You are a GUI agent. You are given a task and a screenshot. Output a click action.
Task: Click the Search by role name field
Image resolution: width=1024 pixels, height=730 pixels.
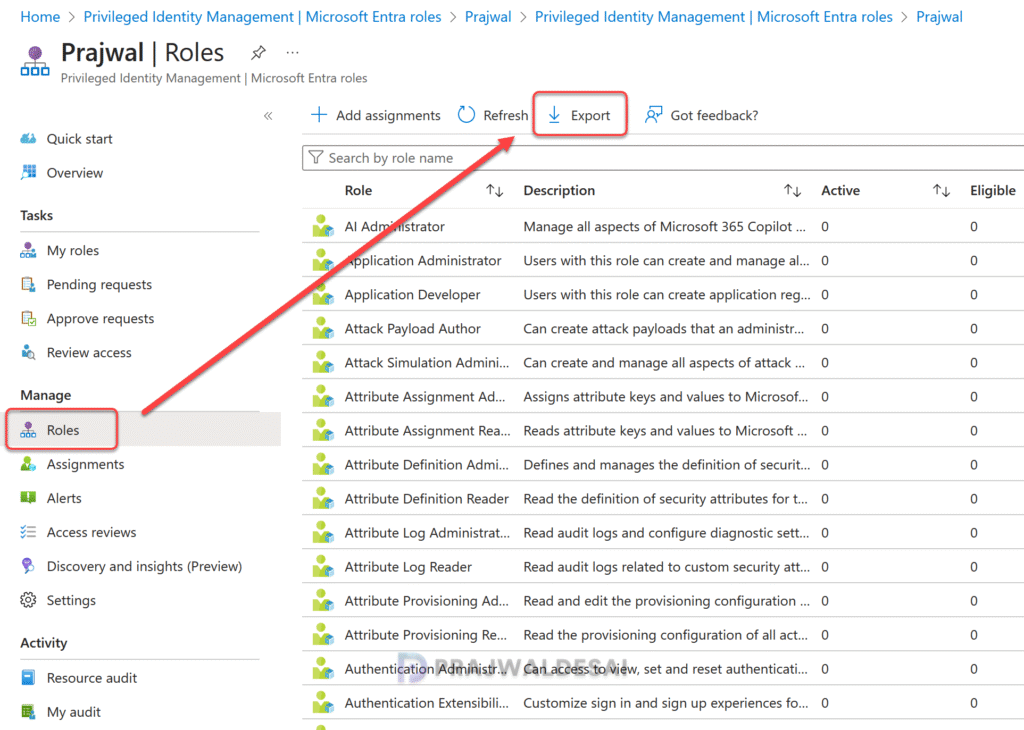(663, 157)
